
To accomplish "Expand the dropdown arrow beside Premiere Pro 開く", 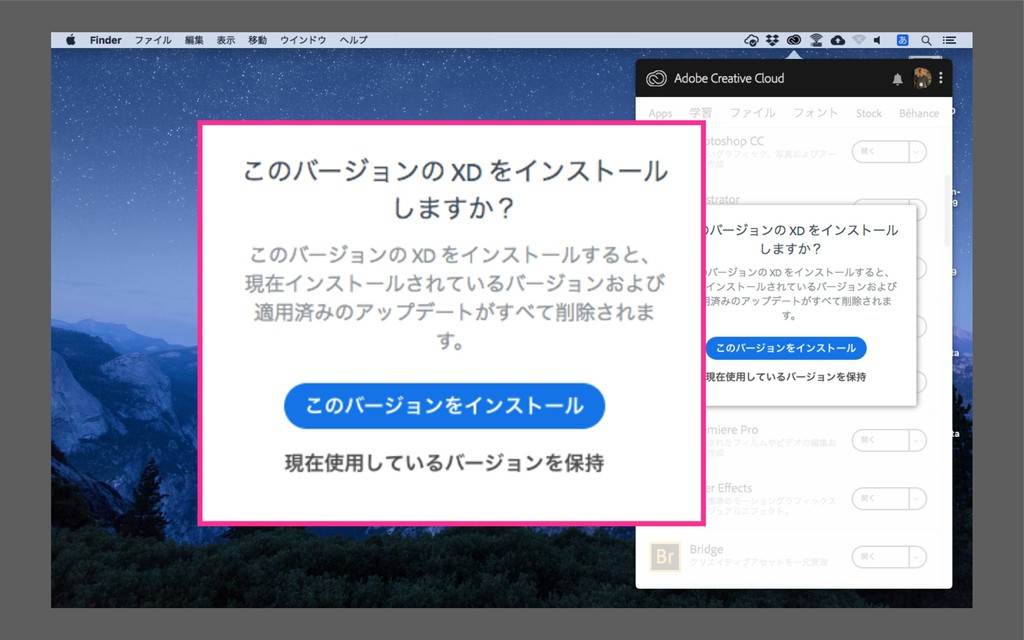I will 918,440.
